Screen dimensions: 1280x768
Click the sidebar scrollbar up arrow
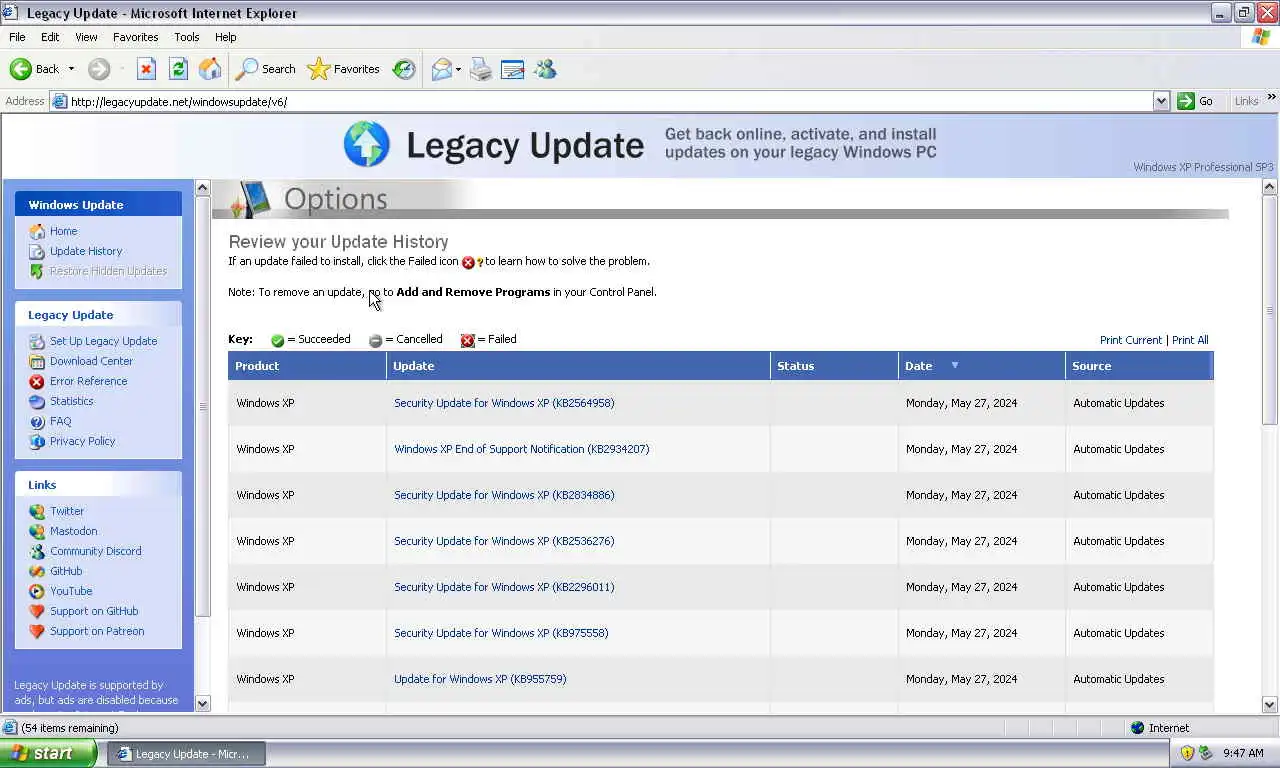(203, 188)
